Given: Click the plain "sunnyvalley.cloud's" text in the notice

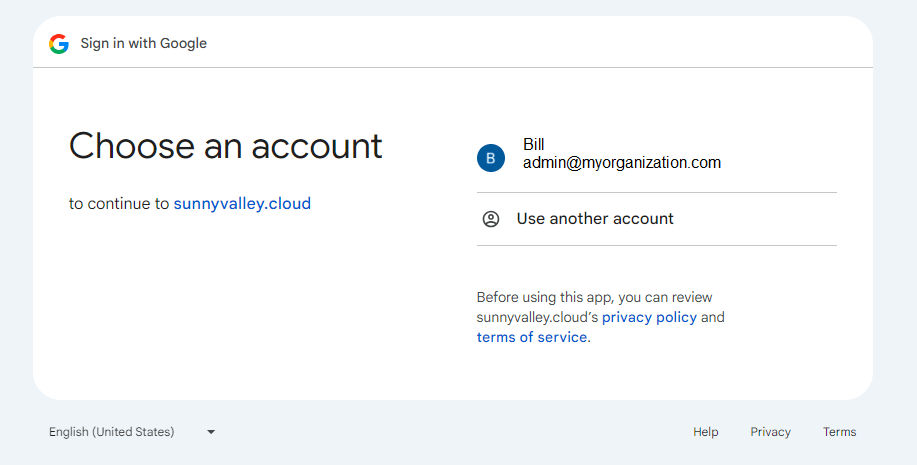Looking at the screenshot, I should point(537,317).
